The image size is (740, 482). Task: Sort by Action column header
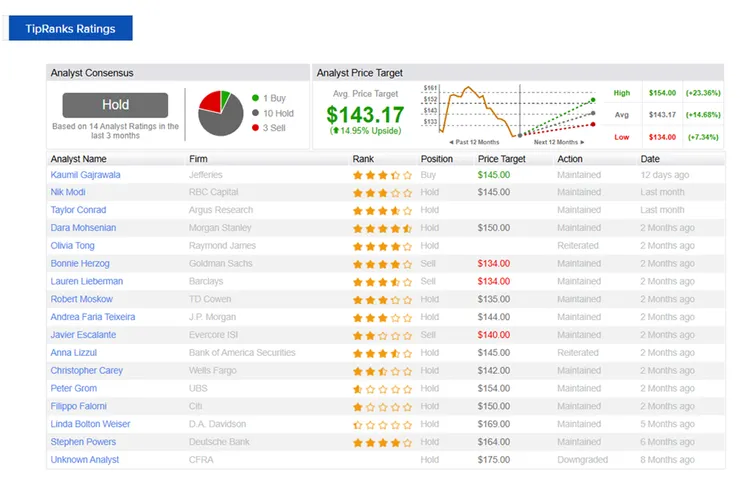pos(570,159)
